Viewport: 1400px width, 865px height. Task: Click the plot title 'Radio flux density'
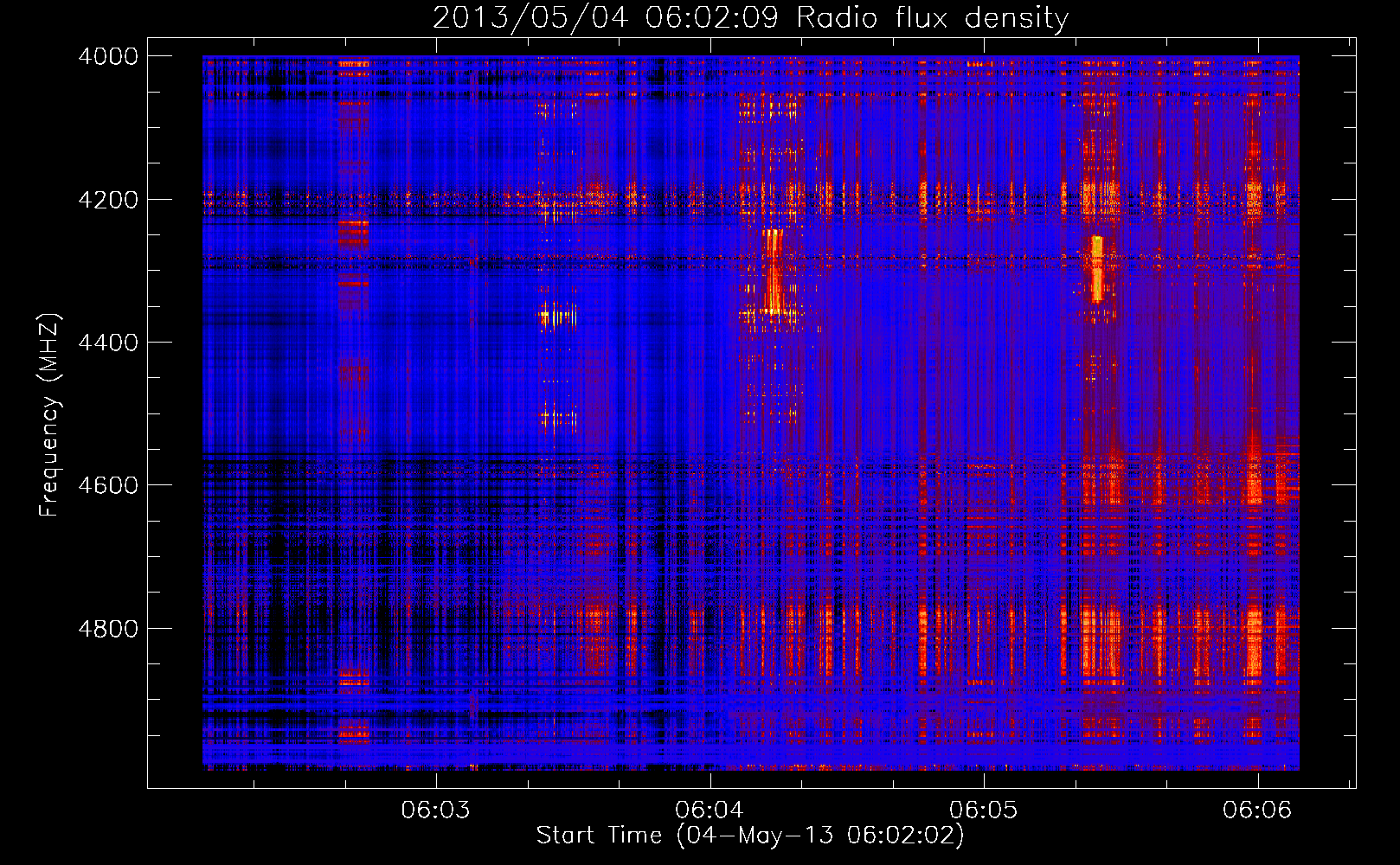[x=750, y=17]
